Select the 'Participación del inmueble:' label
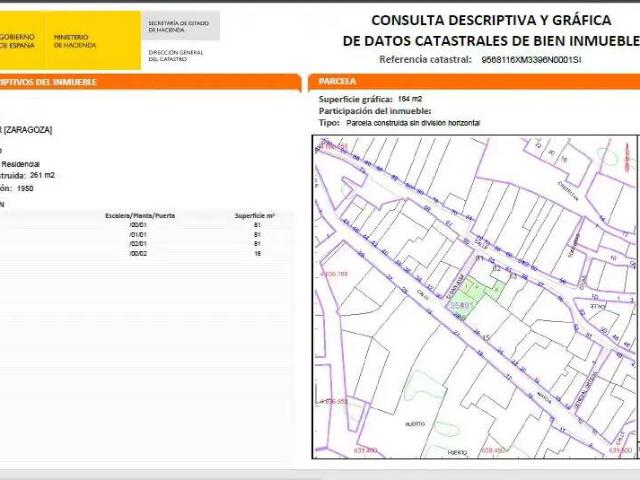Viewport: 640px width, 480px height. click(x=375, y=111)
